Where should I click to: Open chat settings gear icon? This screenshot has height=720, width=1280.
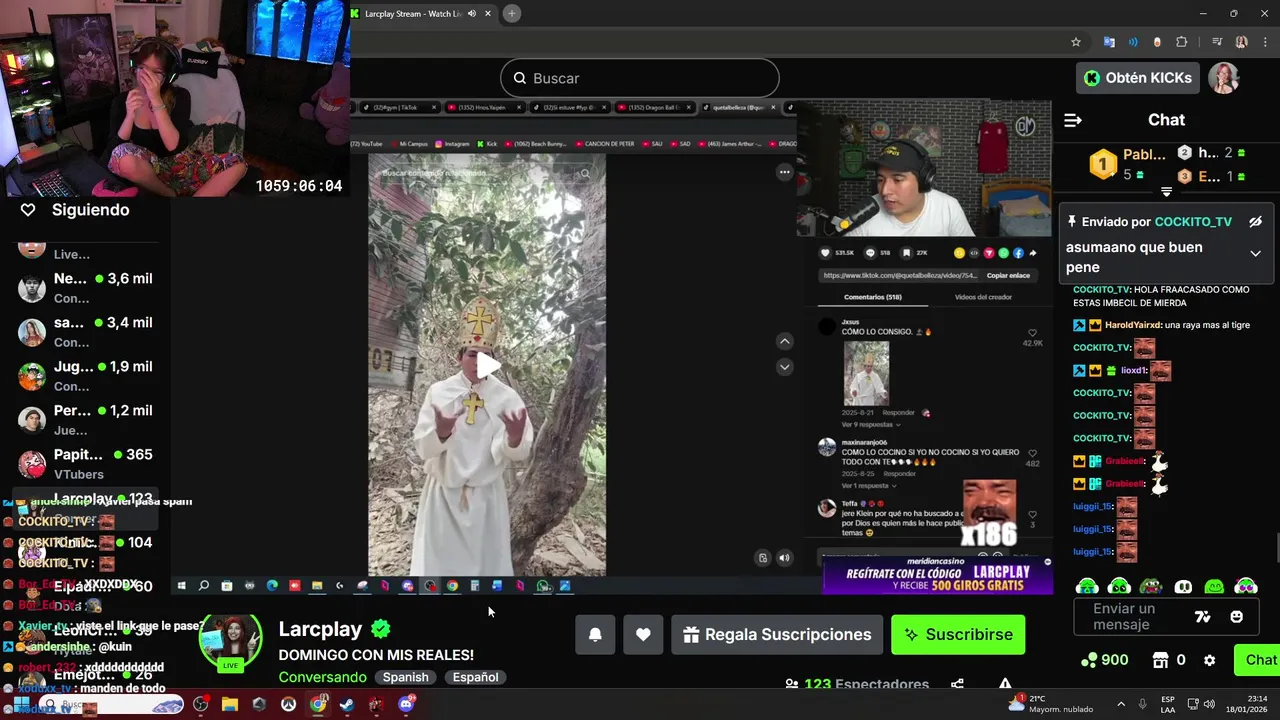point(1210,660)
